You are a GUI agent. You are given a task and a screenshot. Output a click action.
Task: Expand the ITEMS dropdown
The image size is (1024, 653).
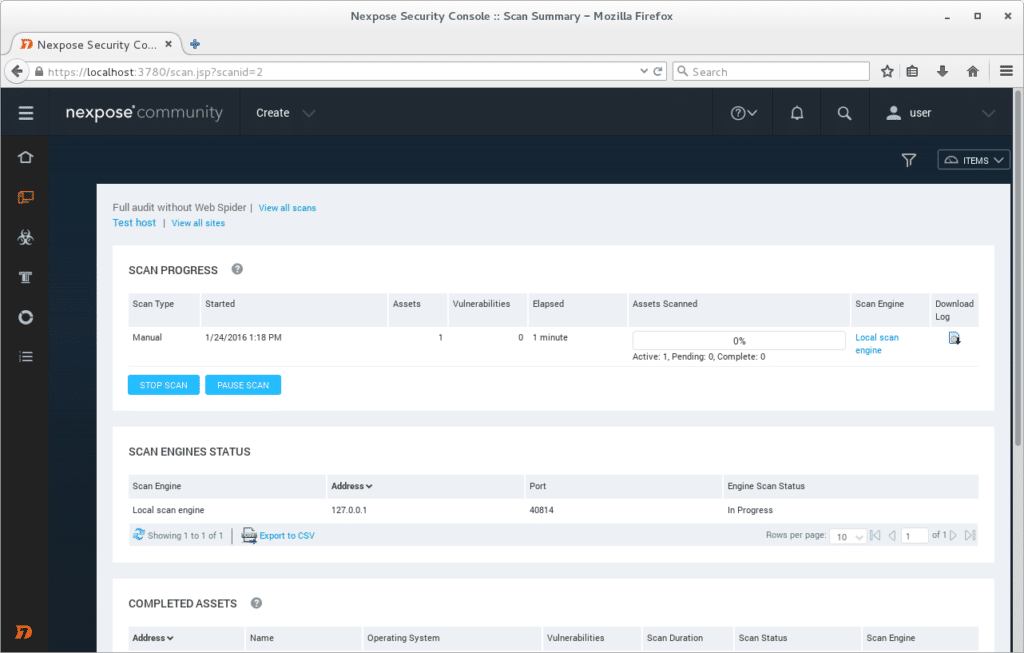point(972,160)
